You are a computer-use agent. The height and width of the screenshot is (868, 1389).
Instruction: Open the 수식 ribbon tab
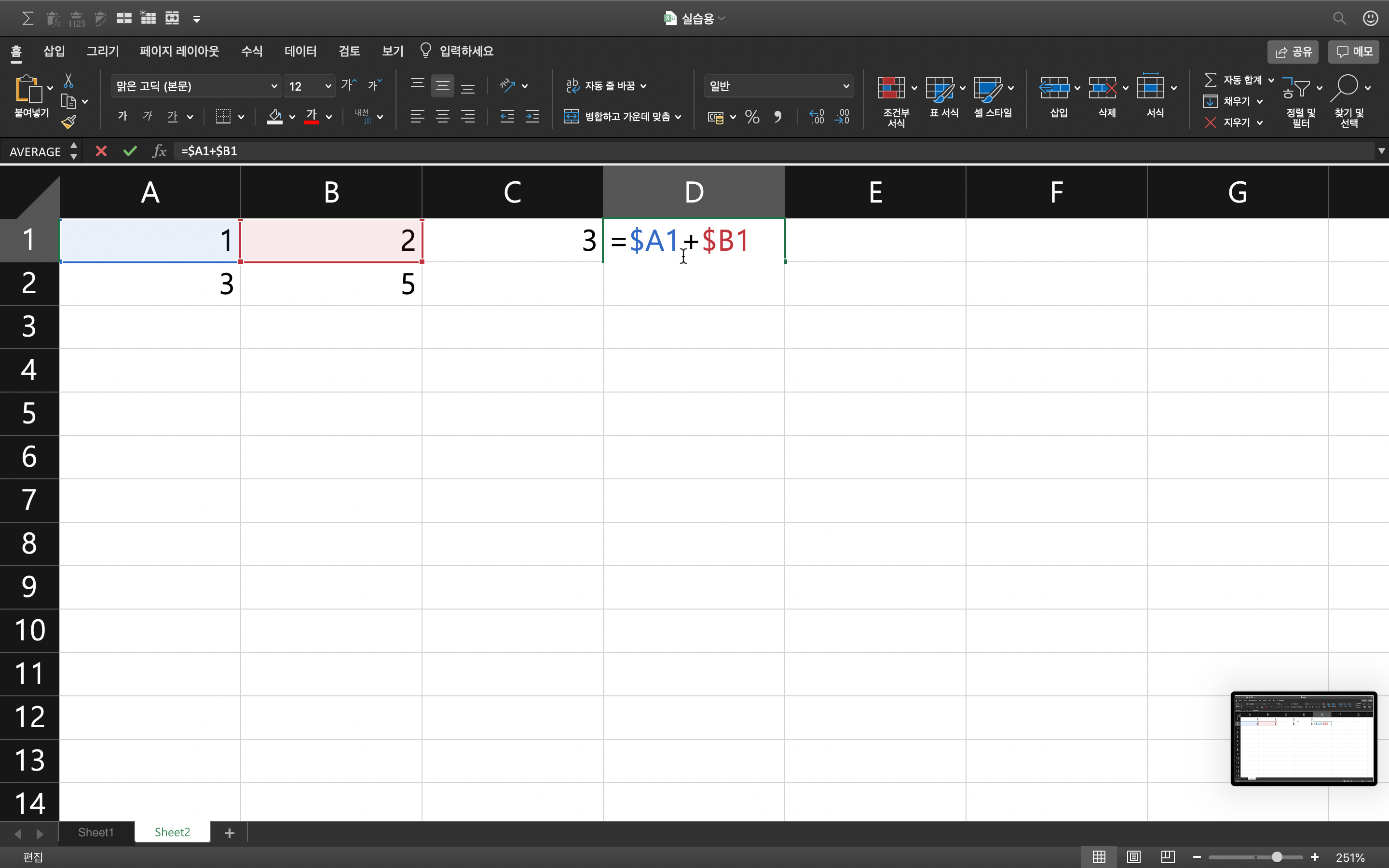click(251, 51)
